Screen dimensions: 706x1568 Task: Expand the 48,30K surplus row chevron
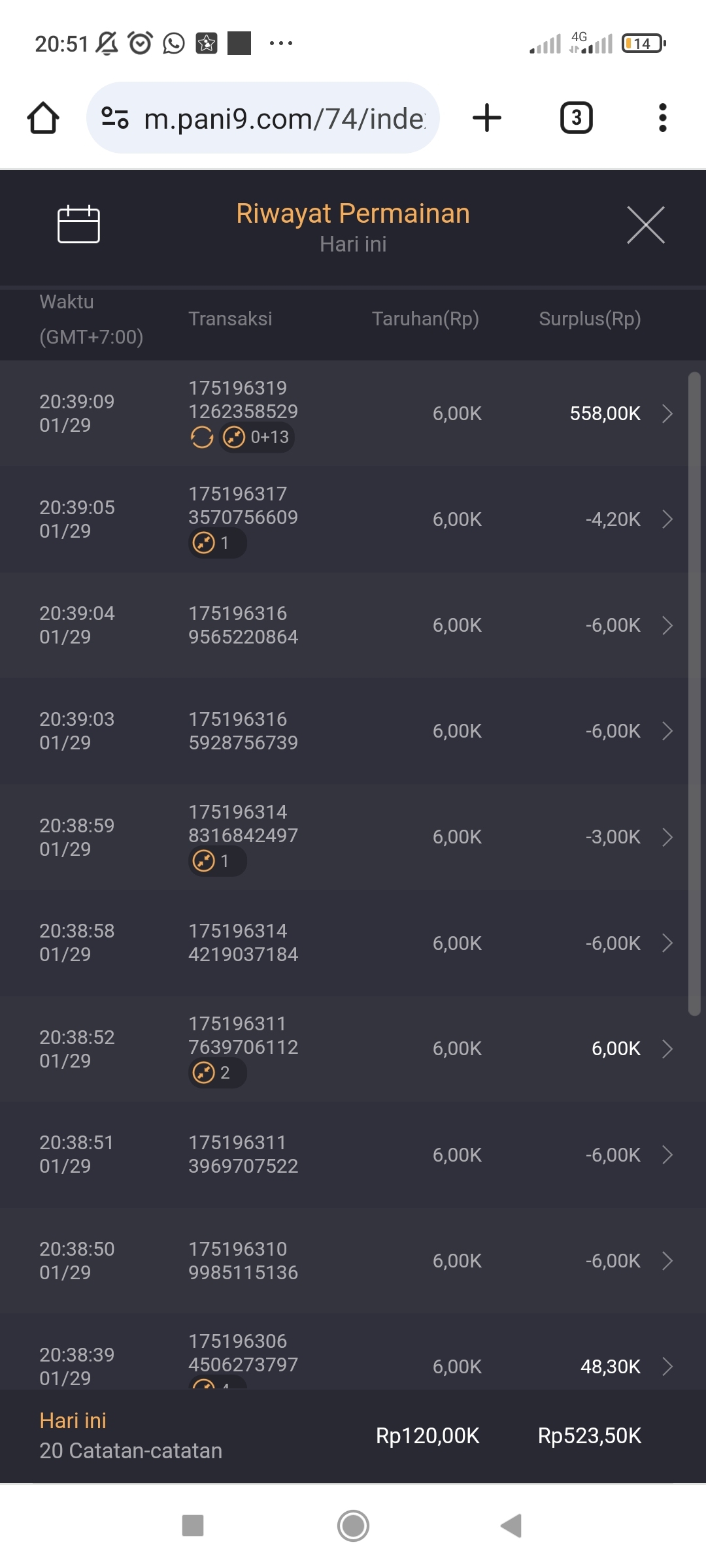tap(667, 1366)
